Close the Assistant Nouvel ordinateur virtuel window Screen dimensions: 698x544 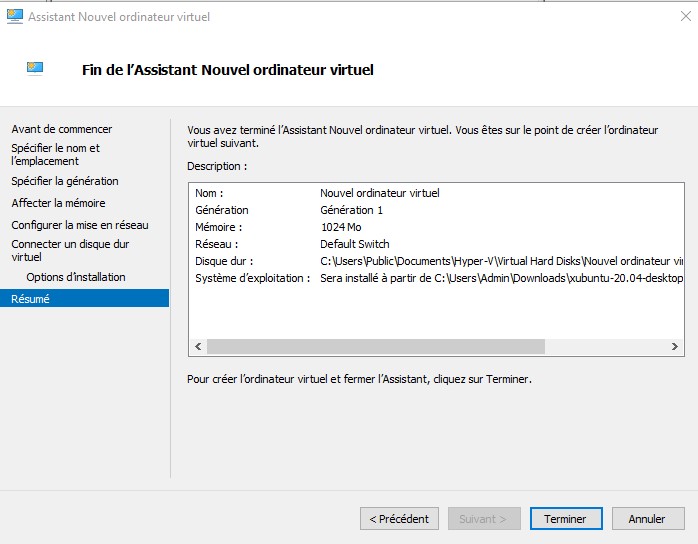686,16
